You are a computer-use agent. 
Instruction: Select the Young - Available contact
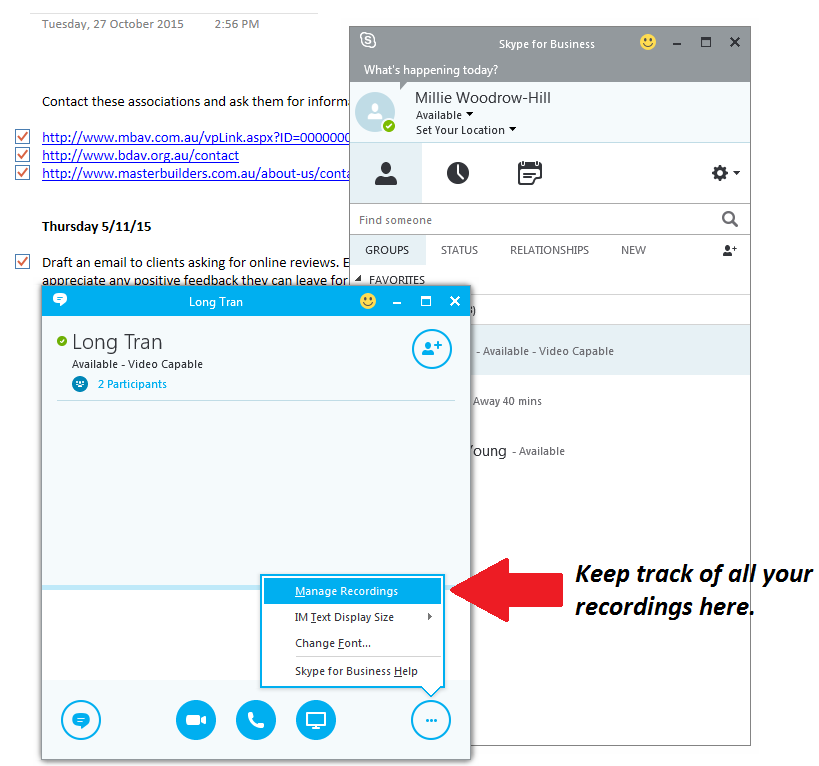[x=610, y=451]
